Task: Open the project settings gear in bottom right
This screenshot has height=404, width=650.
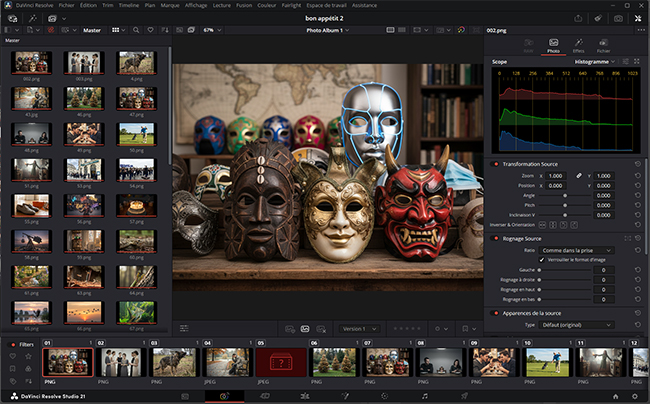Action: [635, 397]
